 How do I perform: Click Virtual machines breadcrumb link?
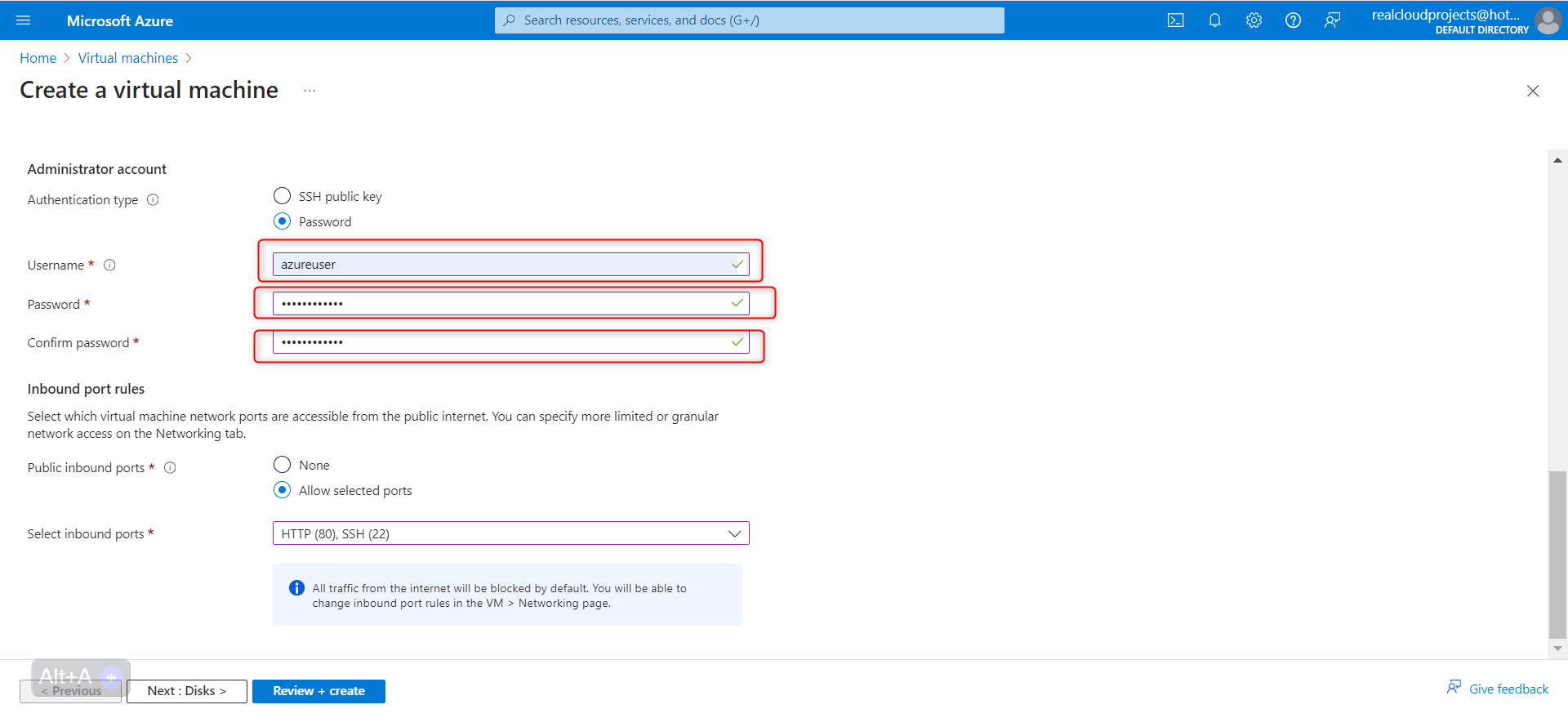pos(128,58)
